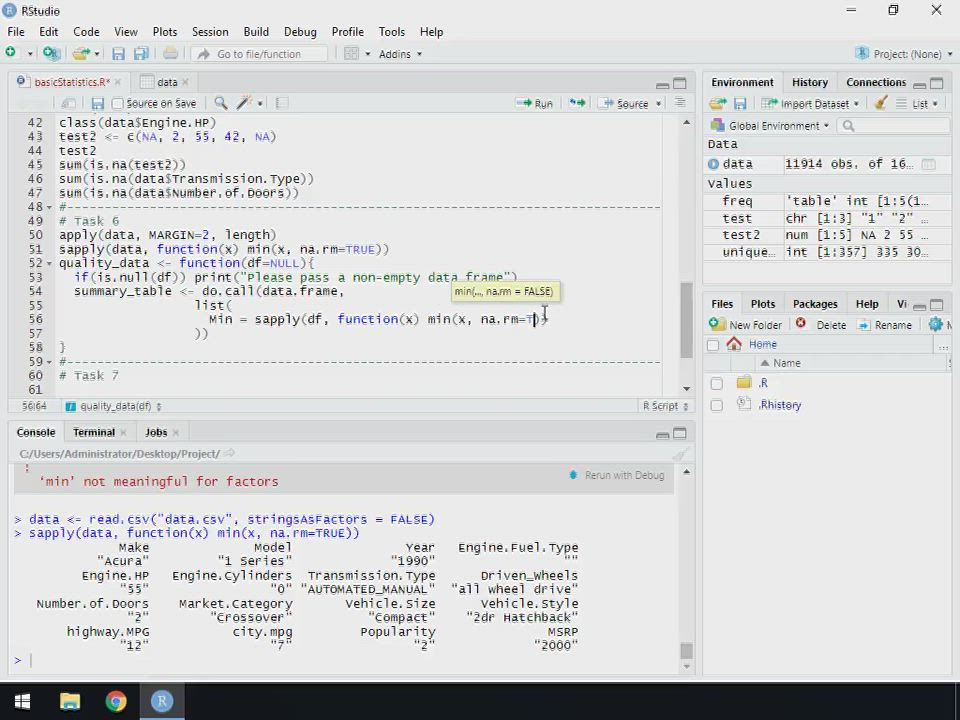Click the find/replace magnifier icon in the editor

point(220,103)
